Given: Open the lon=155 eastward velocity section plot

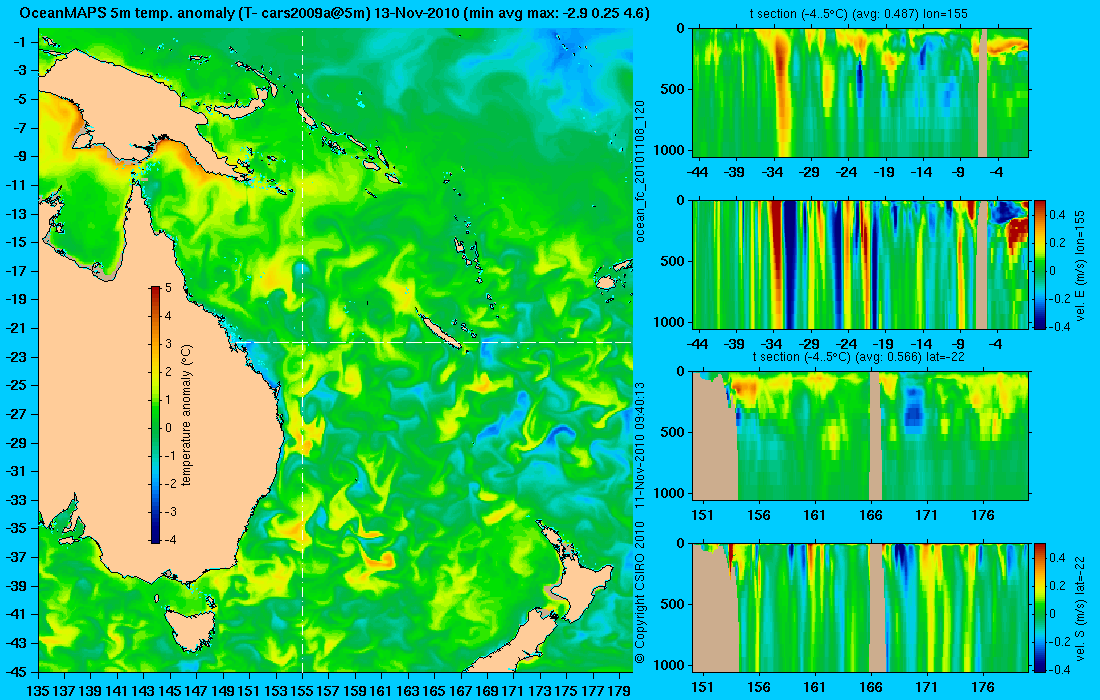Looking at the screenshot, I should click(860, 264).
